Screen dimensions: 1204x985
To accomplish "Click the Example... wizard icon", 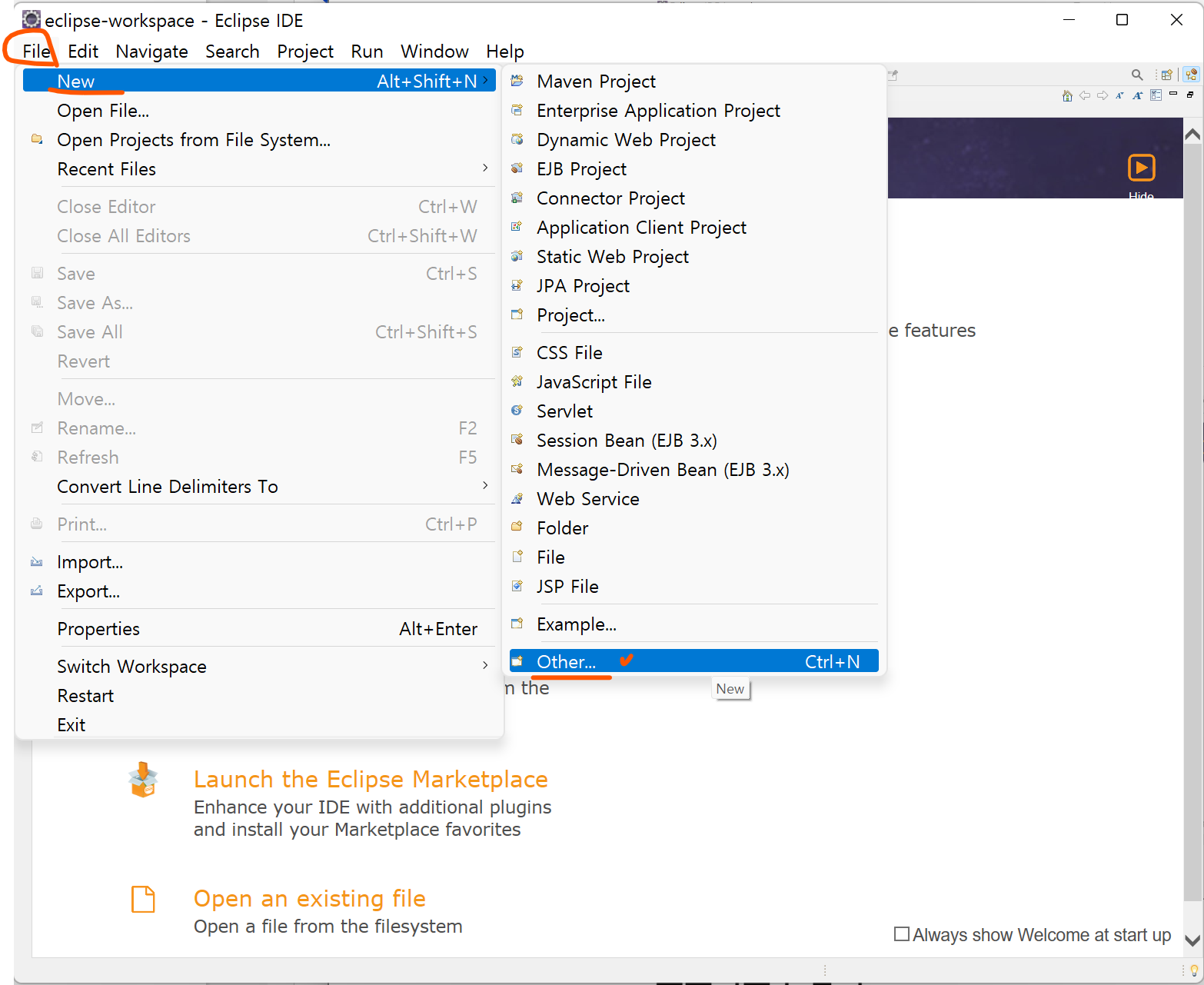I will pos(517,624).
